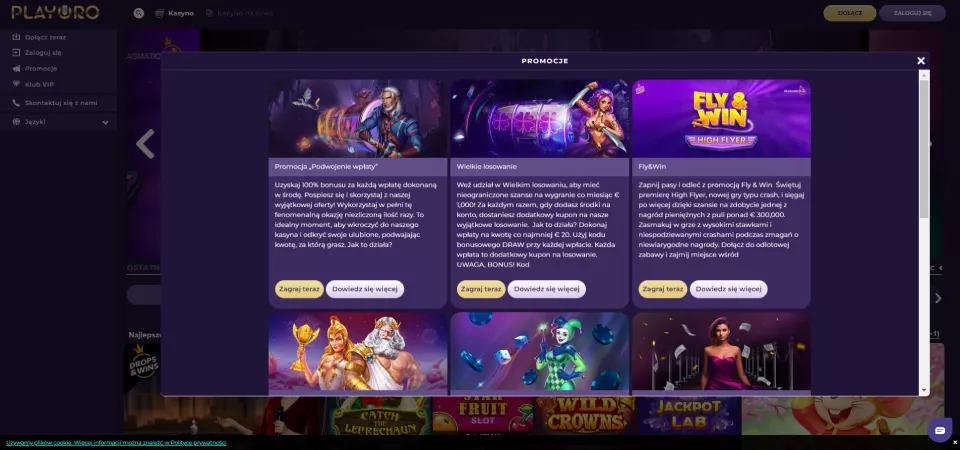Click the Dołącz teraz sidebar icon
The width and height of the screenshot is (960, 450).
[x=16, y=37]
